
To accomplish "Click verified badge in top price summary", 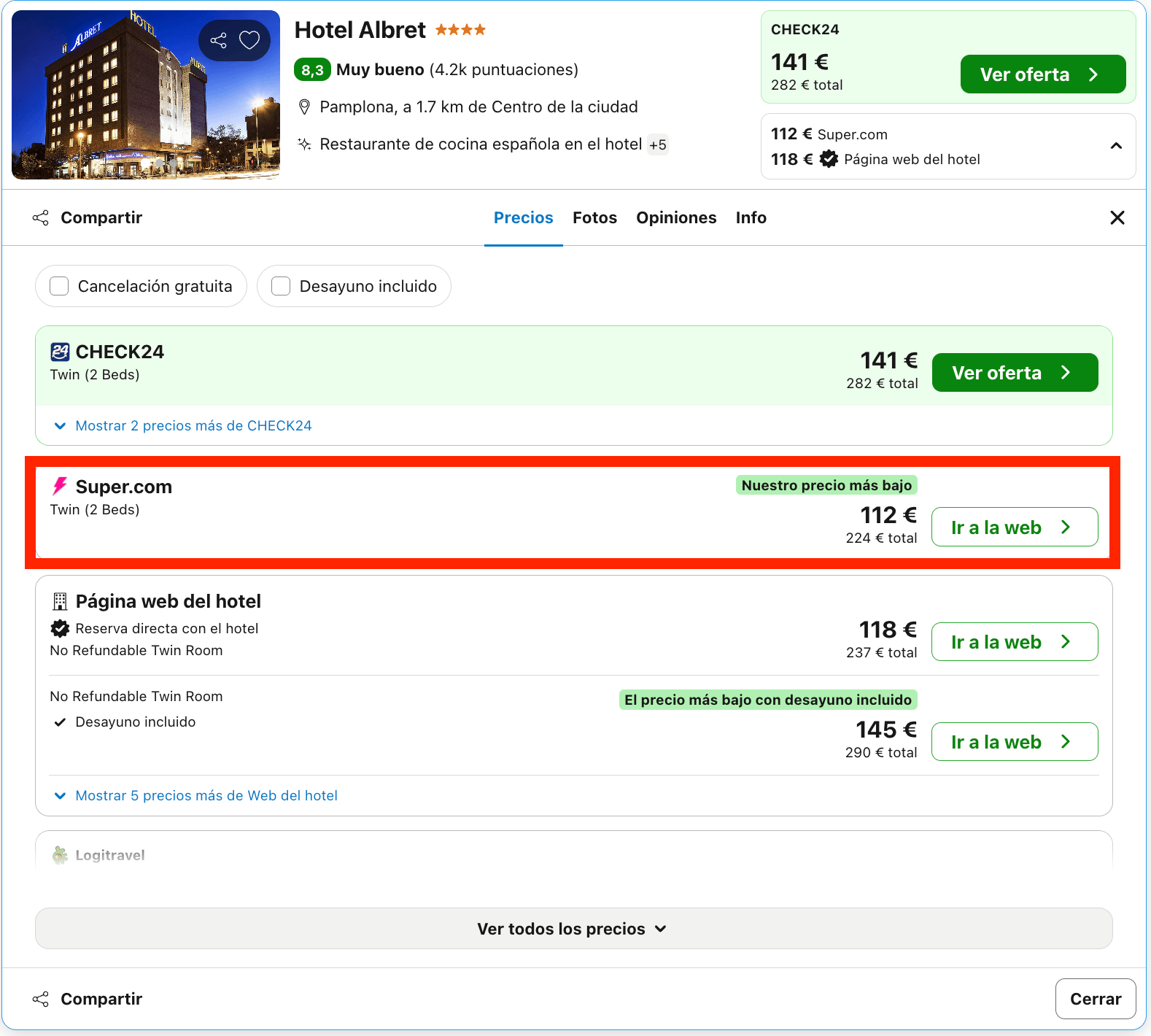I will (829, 159).
